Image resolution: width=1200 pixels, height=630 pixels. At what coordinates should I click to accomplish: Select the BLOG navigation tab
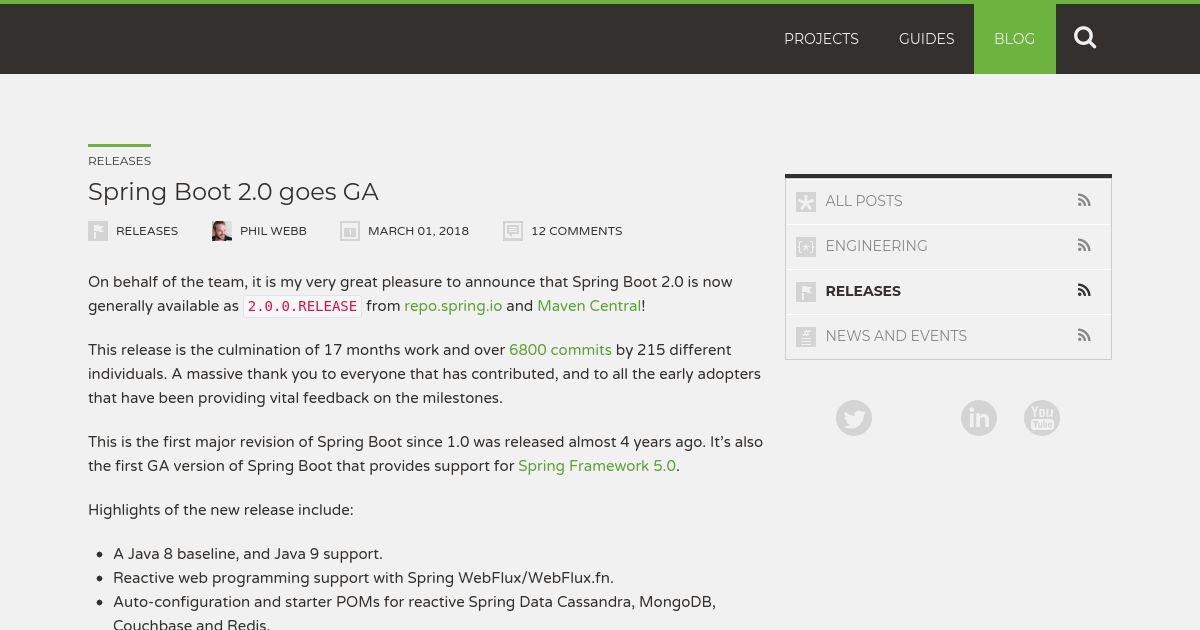[1014, 39]
